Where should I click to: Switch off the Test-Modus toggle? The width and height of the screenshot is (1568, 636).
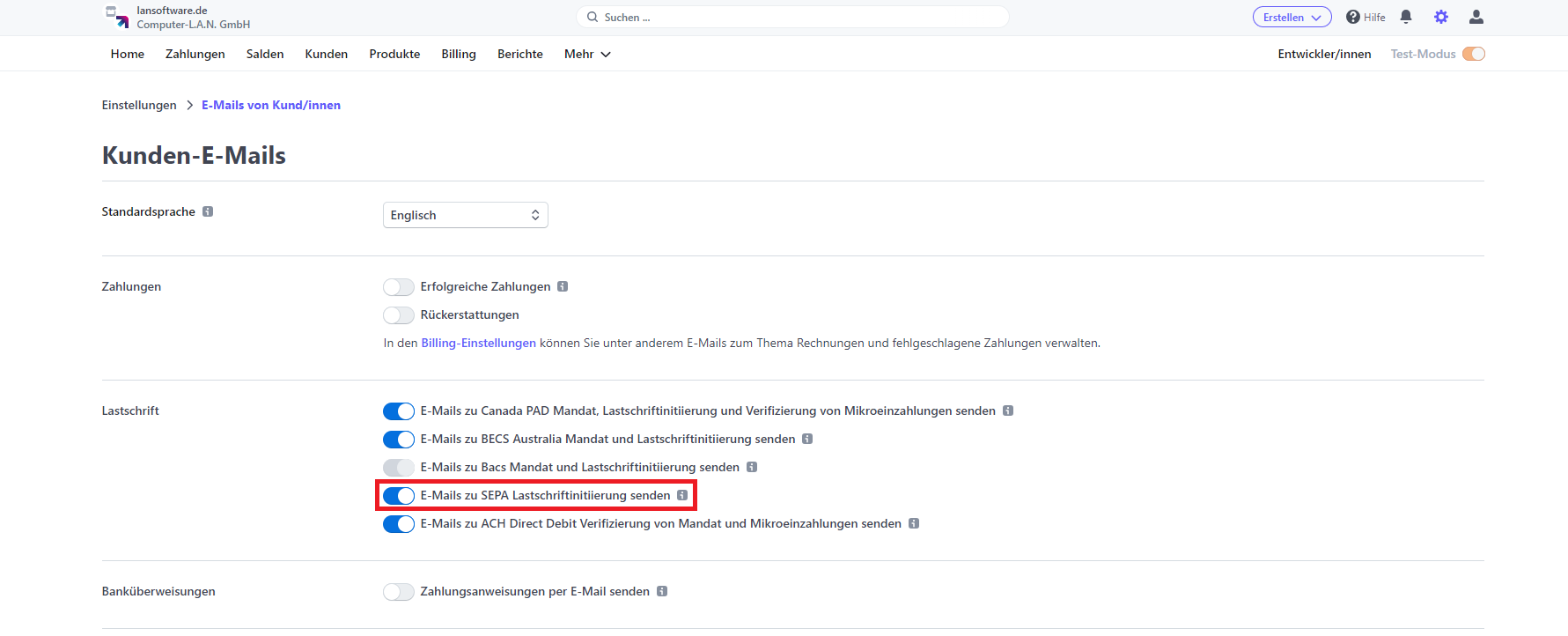pyautogui.click(x=1474, y=54)
